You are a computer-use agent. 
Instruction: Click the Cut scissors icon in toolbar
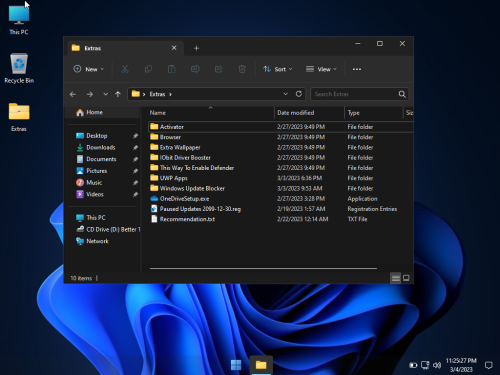point(125,69)
